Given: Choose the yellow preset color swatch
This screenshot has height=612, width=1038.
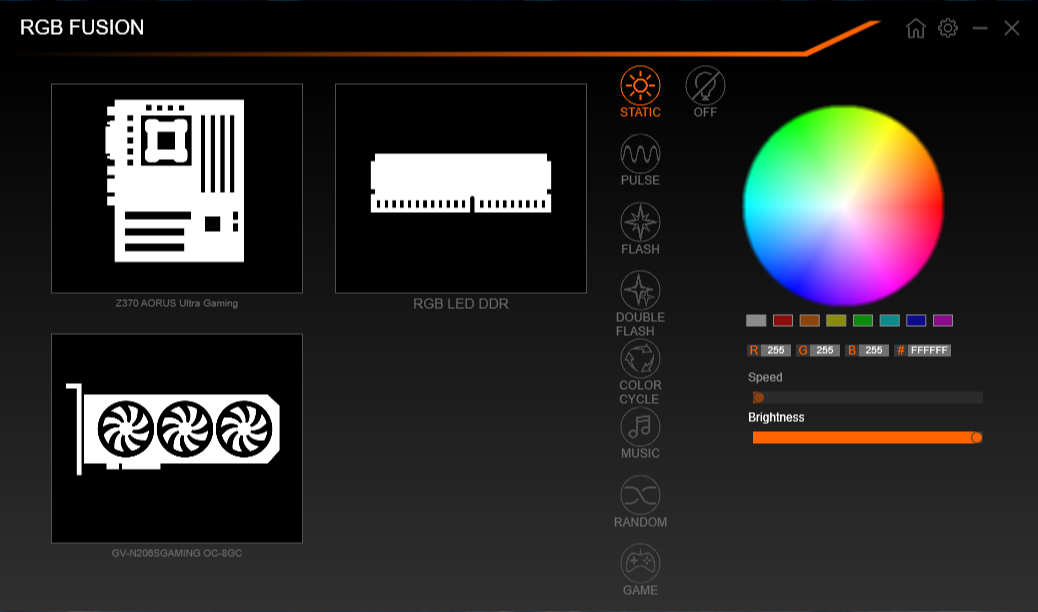Looking at the screenshot, I should [836, 321].
